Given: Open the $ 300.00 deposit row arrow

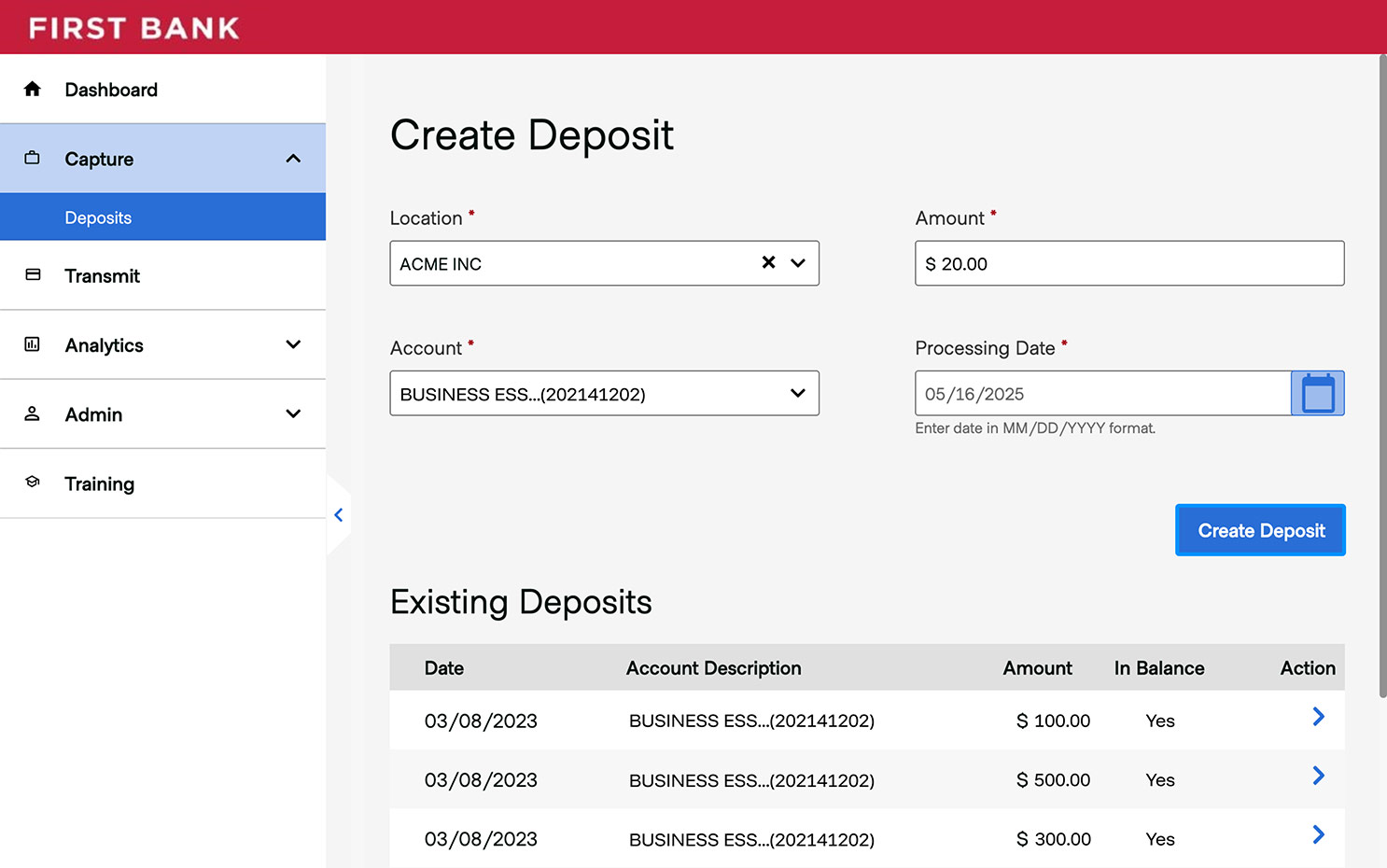Looking at the screenshot, I should 1318,835.
